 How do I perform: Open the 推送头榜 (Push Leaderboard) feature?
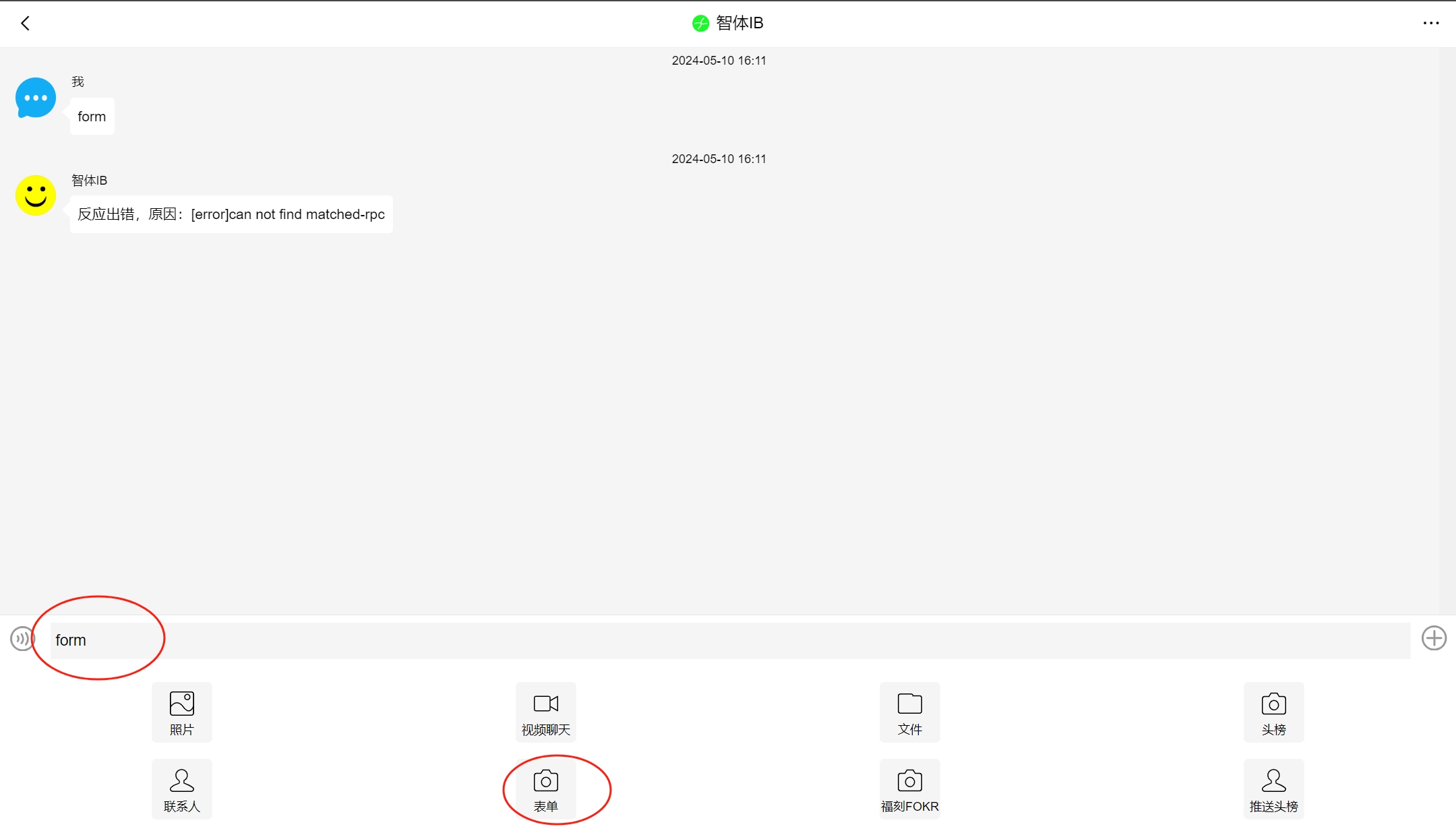click(1273, 788)
